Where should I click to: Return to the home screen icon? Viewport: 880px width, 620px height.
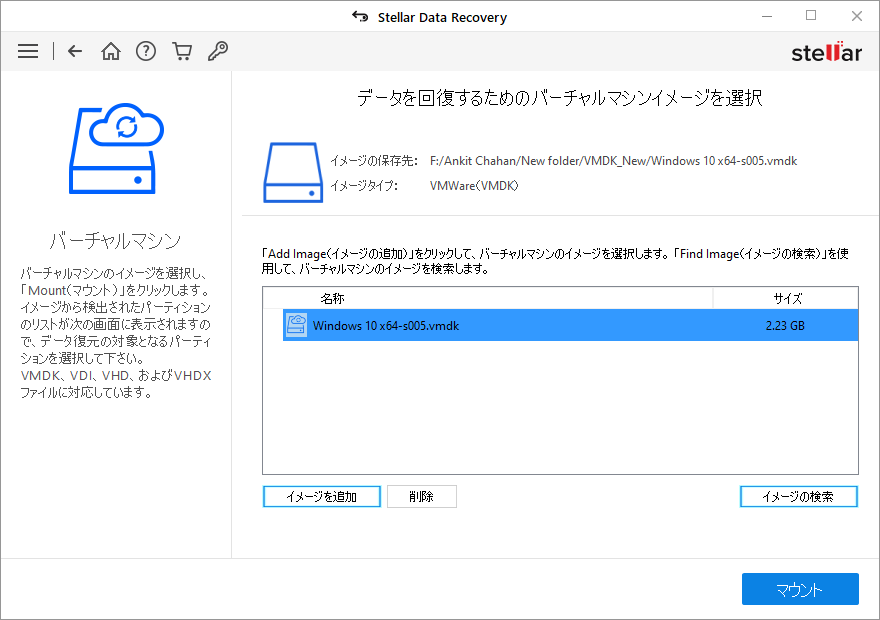pos(111,51)
